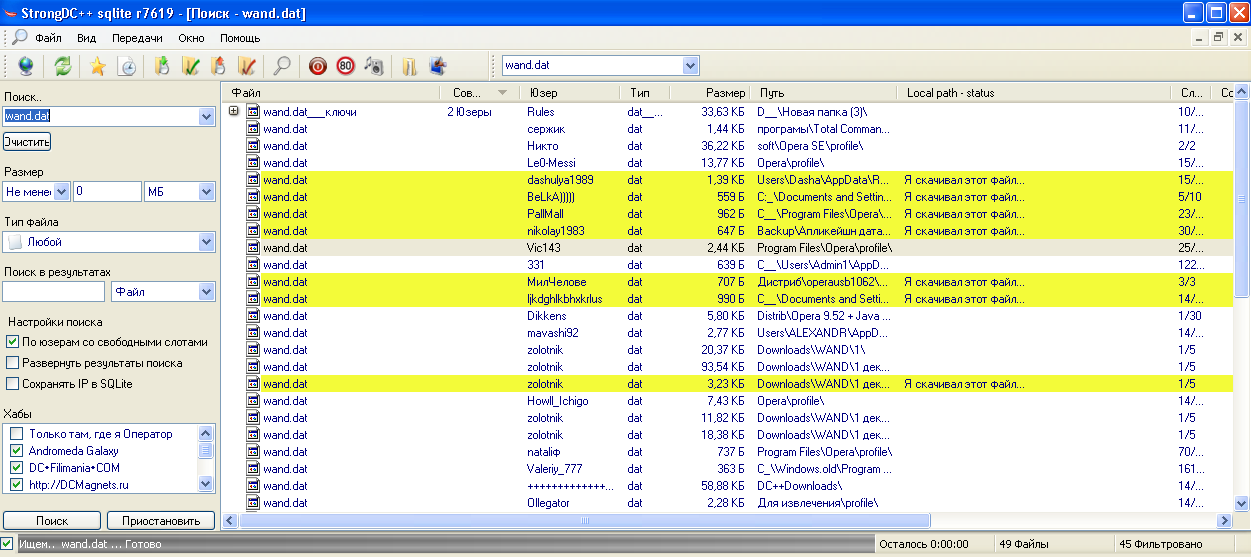Click the Приостановить button
The image size is (1251, 557).
161,521
